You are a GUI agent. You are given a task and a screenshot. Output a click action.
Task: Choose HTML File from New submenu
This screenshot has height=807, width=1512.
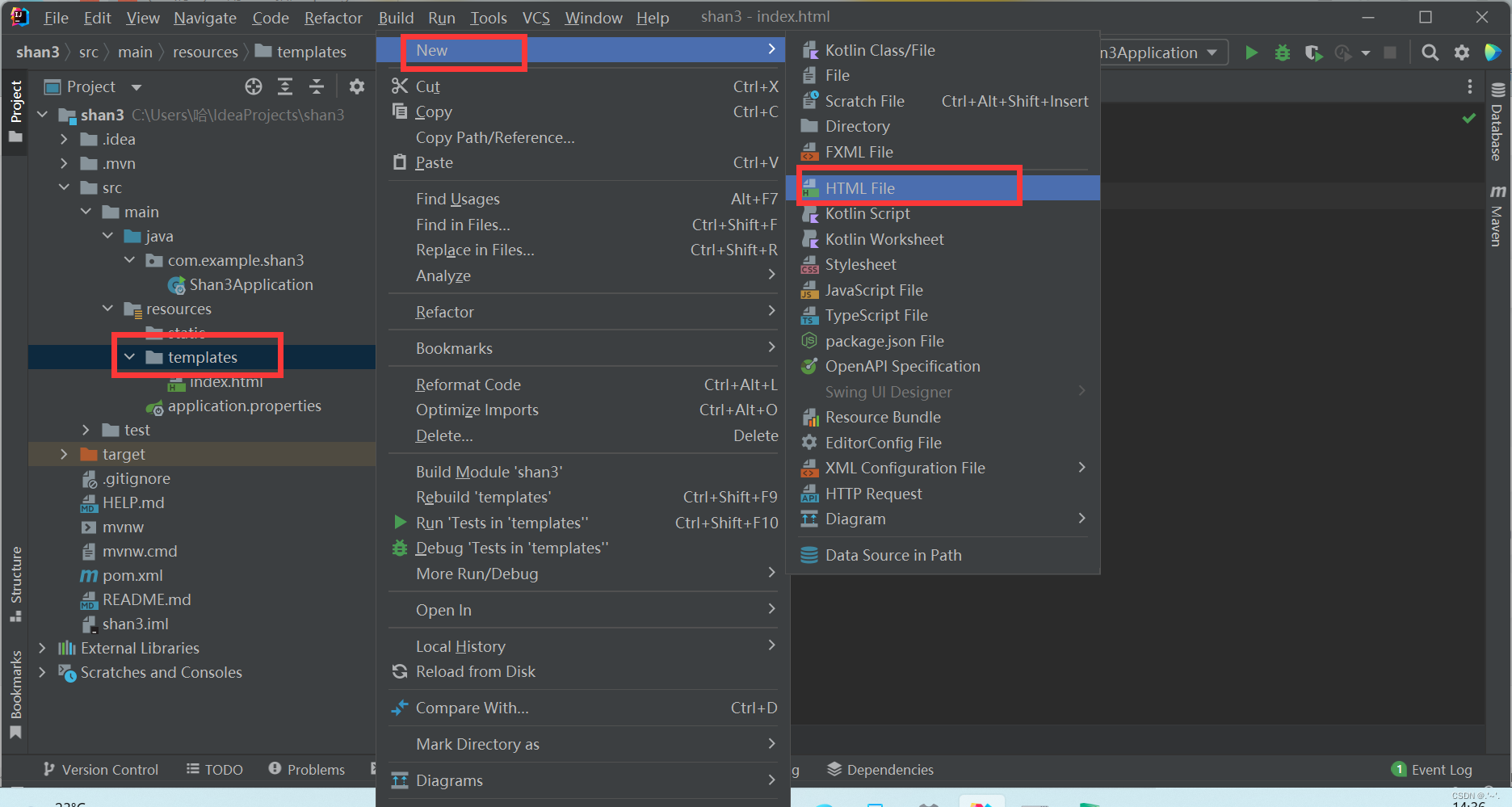[943, 188]
